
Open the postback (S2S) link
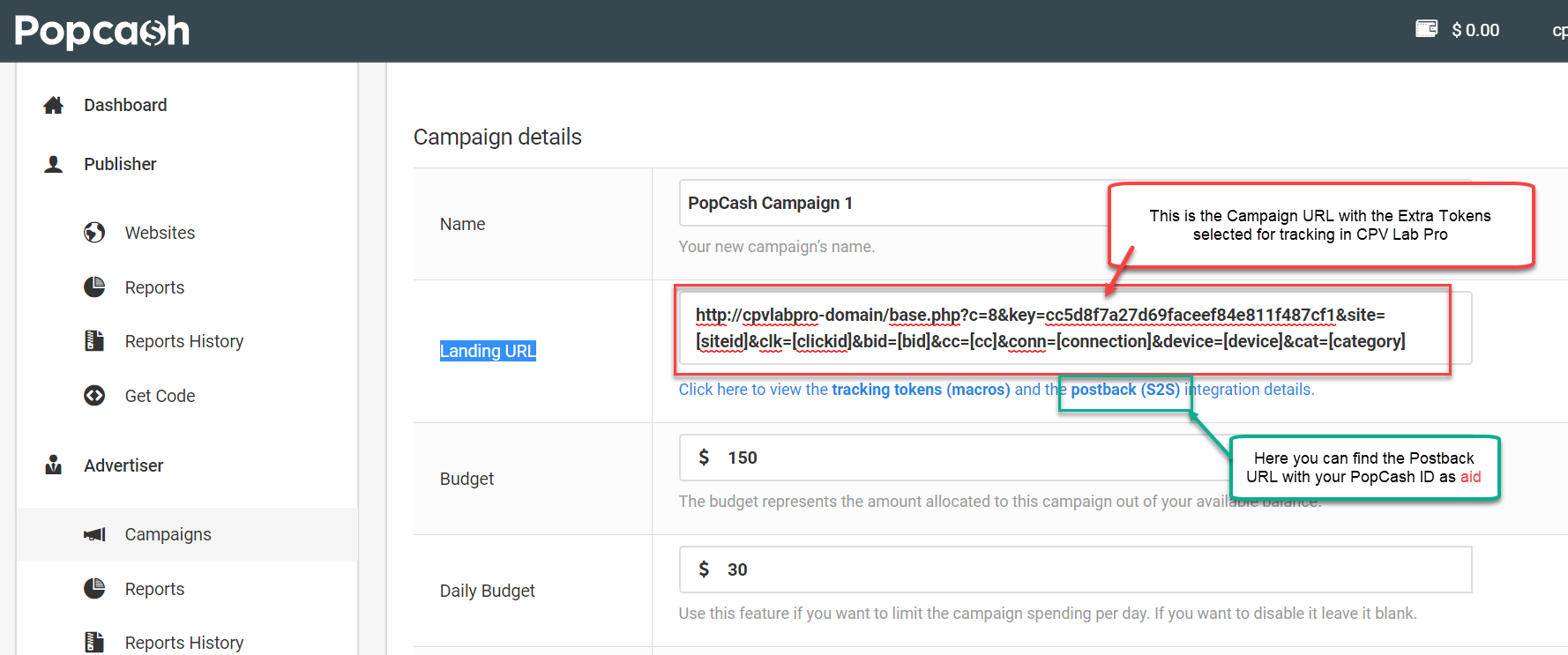pos(1125,390)
